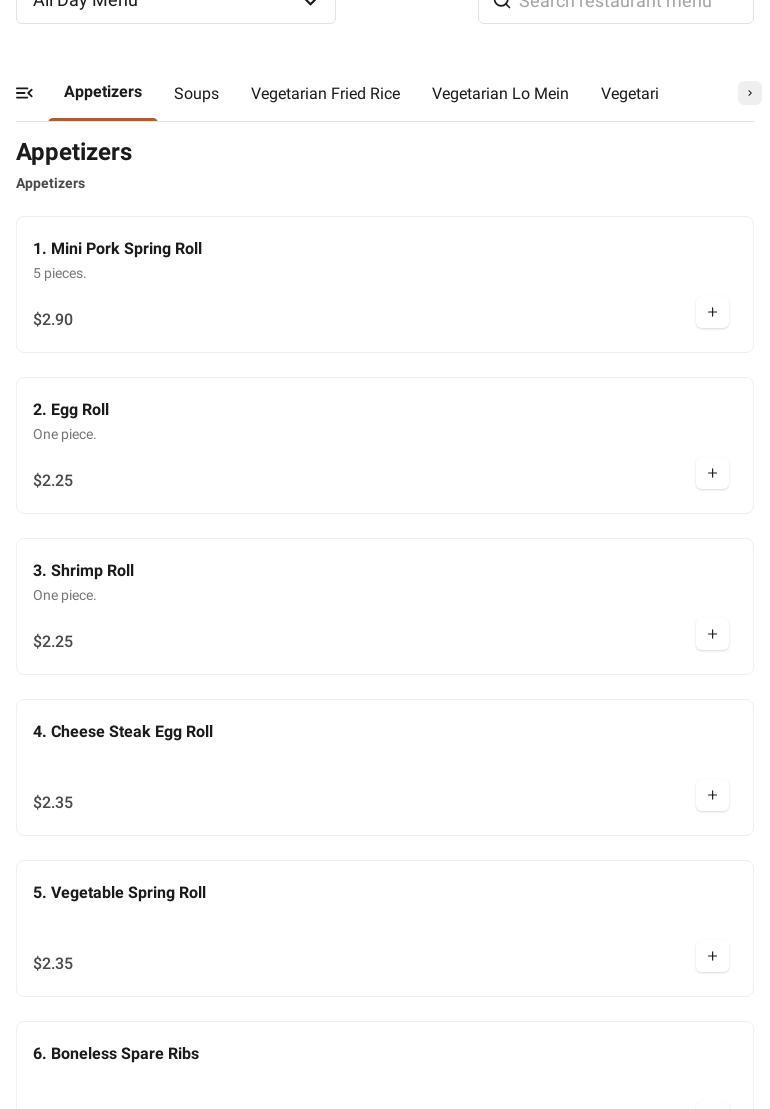The height and width of the screenshot is (1109, 770).
Task: Open the Vegetable Spring Roll item
Action: click(119, 893)
